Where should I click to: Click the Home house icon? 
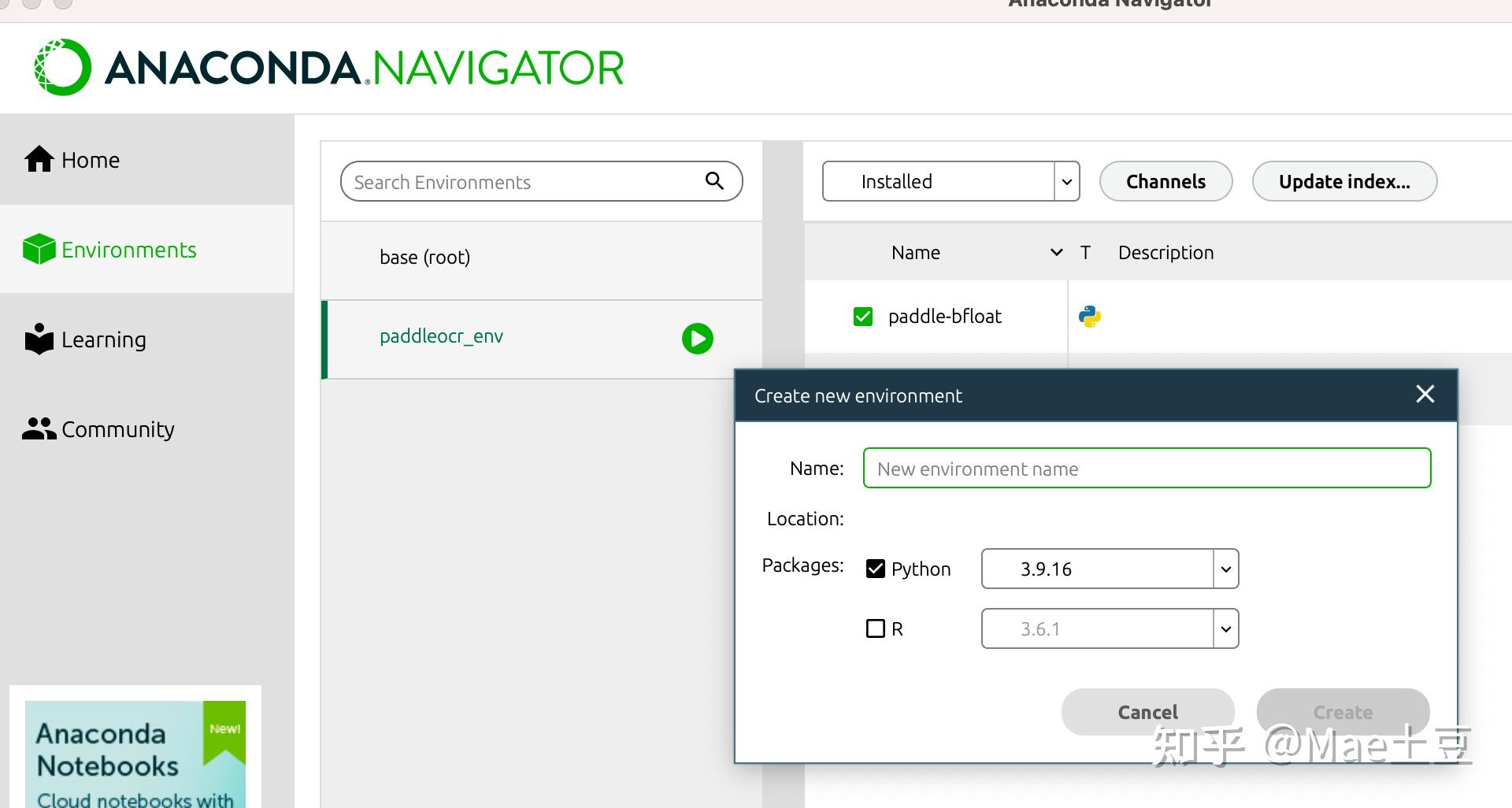[39, 159]
